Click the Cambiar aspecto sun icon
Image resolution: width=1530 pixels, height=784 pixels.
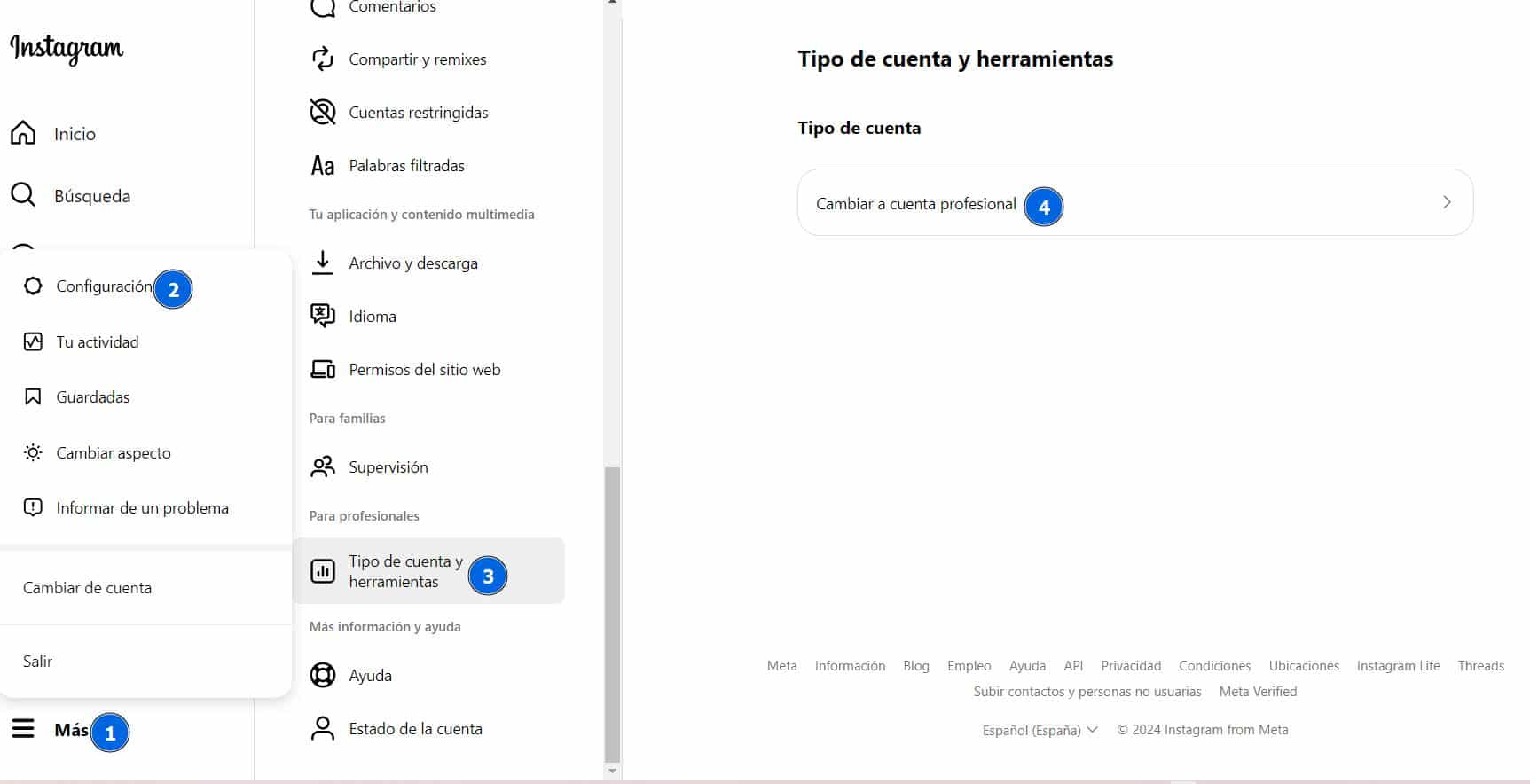(x=33, y=452)
